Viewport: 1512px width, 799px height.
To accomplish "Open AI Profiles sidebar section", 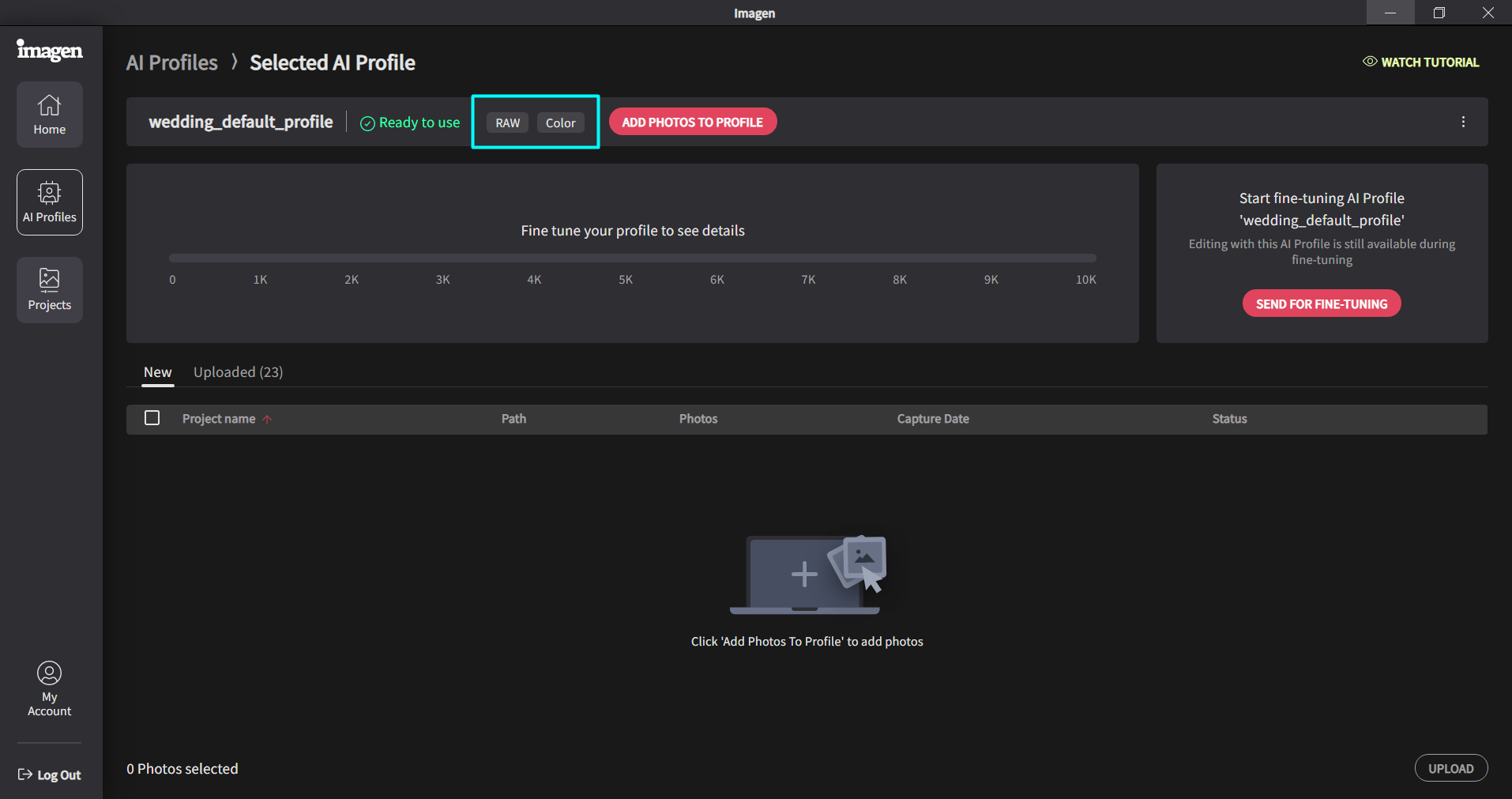I will point(50,202).
